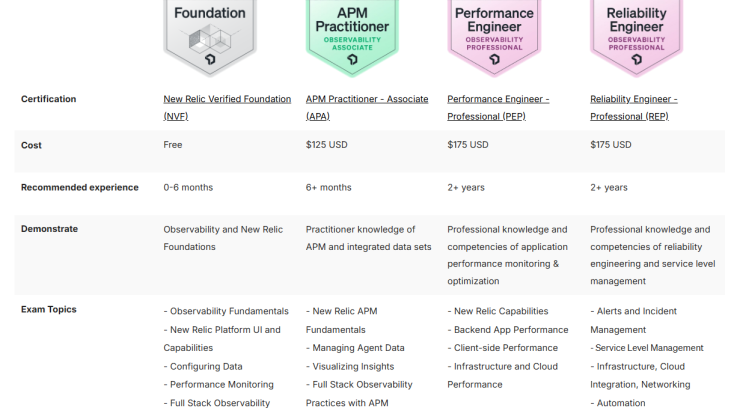
Task: Select the Exam Topics row header
Action: tap(49, 310)
